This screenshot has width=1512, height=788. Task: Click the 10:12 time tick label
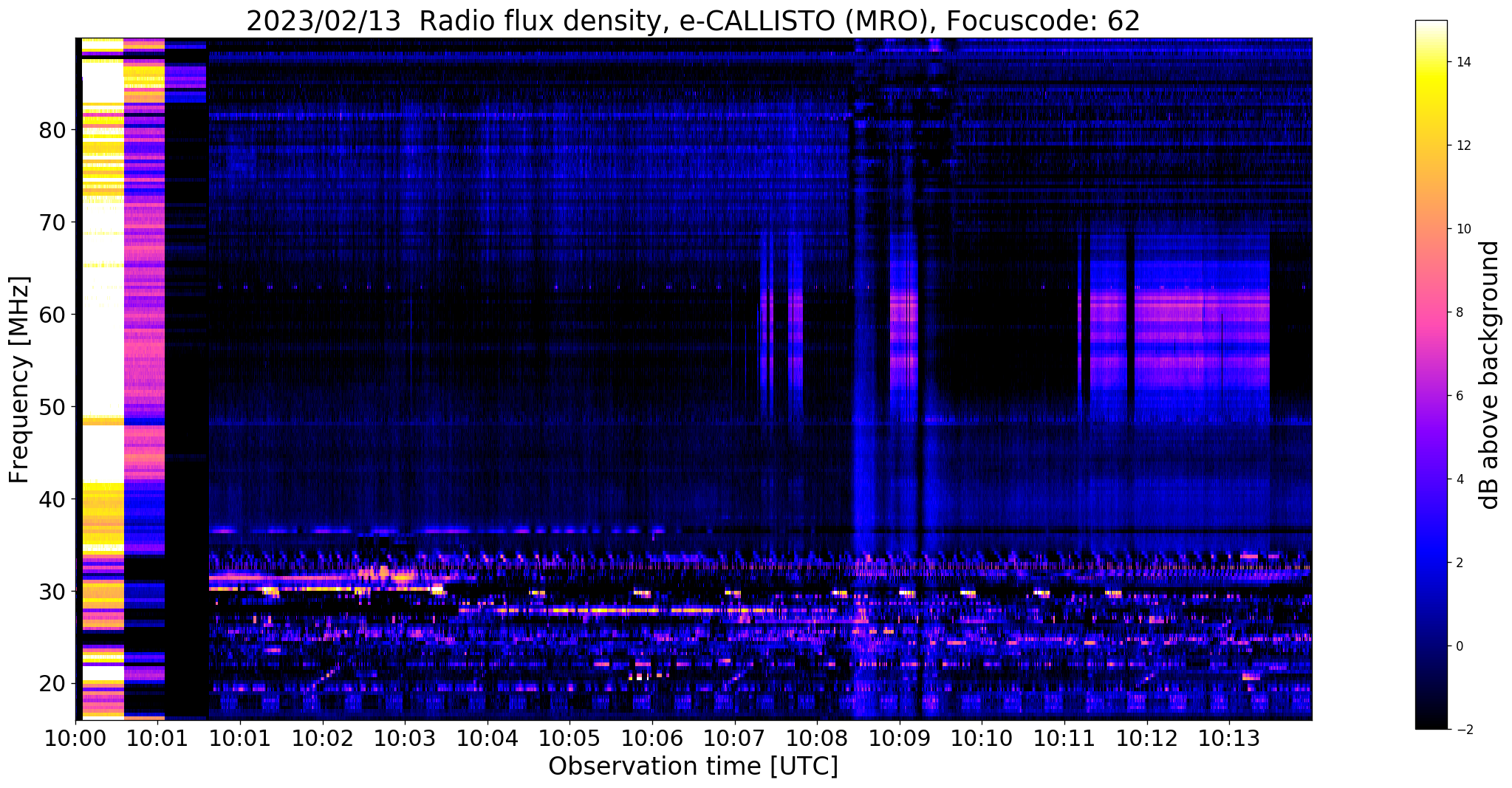(1147, 738)
